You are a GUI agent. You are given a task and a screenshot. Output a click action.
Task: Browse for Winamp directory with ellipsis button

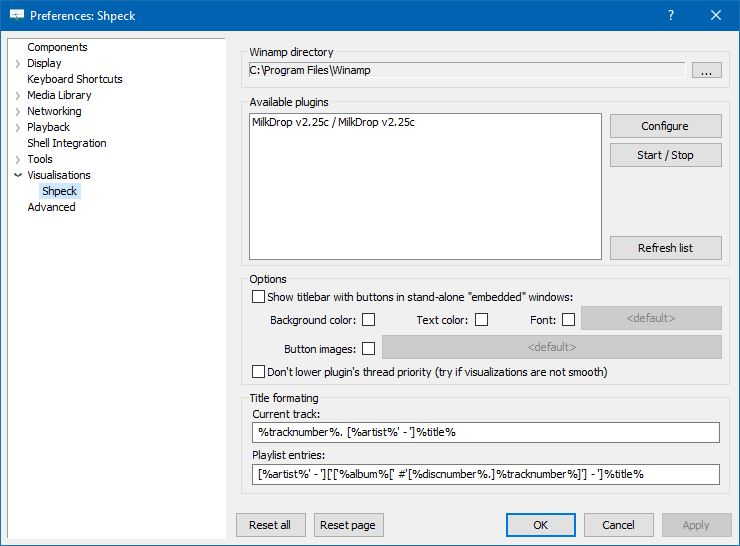706,71
